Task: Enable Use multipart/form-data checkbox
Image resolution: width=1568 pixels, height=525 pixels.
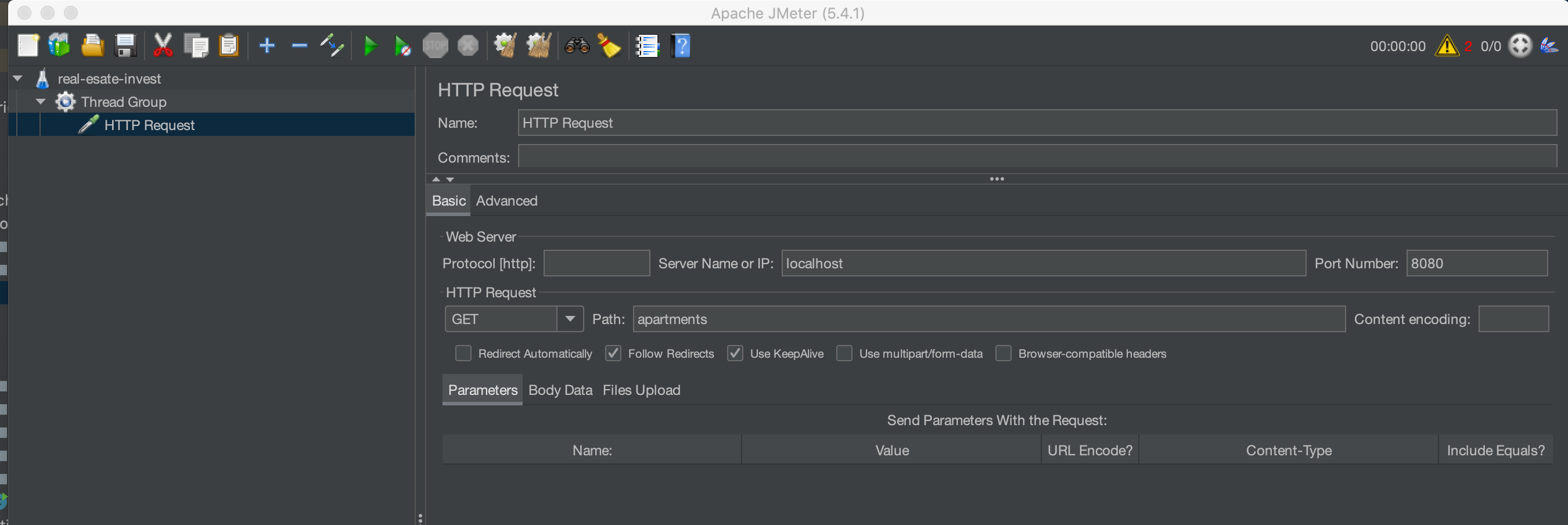Action: tap(844, 353)
